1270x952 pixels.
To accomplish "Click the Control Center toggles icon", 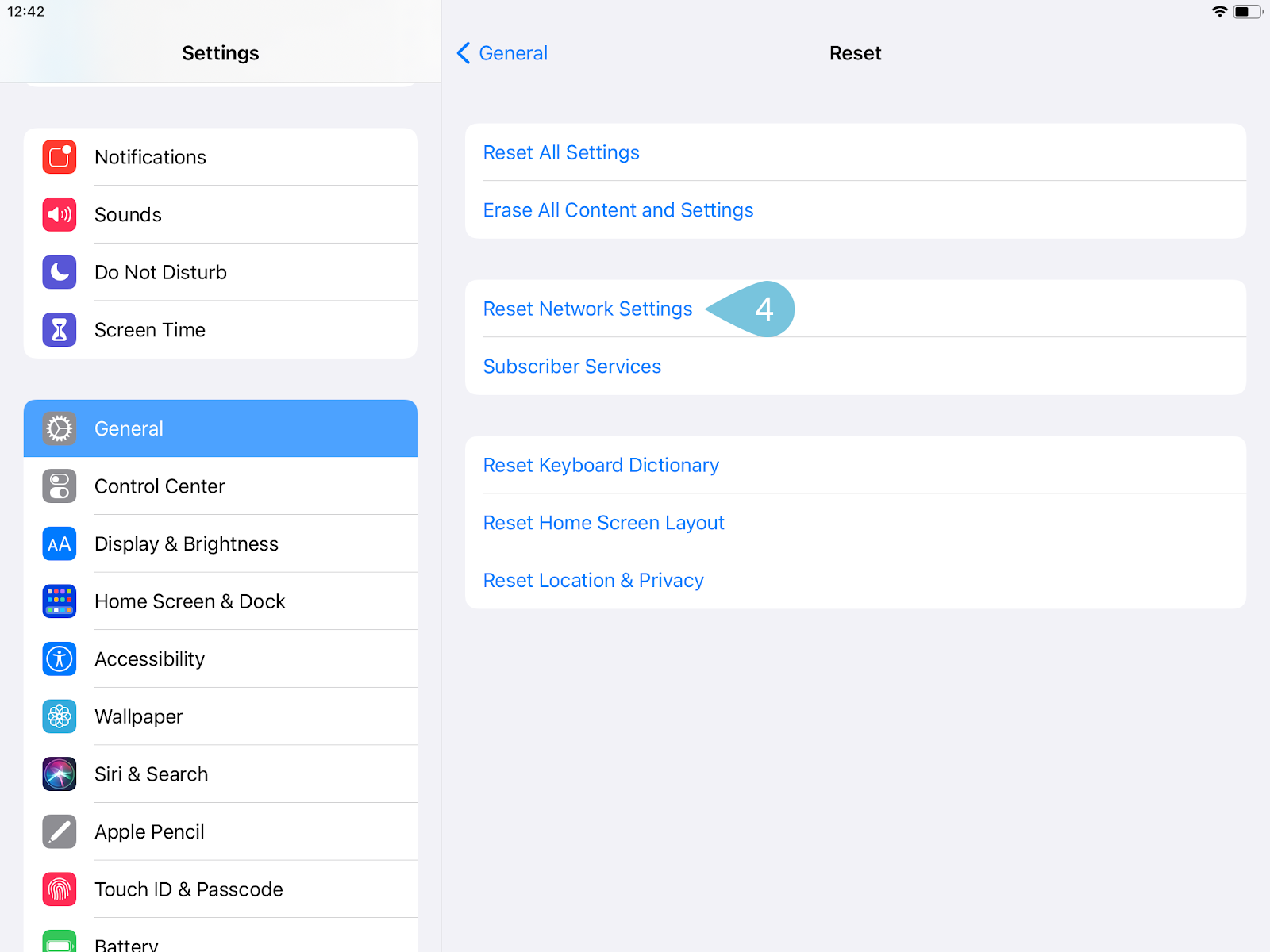I will 60,486.
